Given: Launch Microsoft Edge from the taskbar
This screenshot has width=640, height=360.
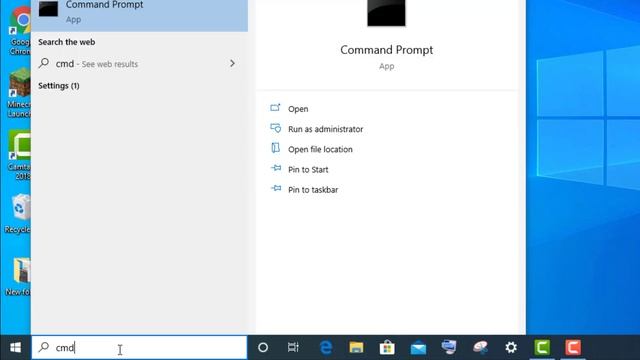Looking at the screenshot, I should point(326,347).
